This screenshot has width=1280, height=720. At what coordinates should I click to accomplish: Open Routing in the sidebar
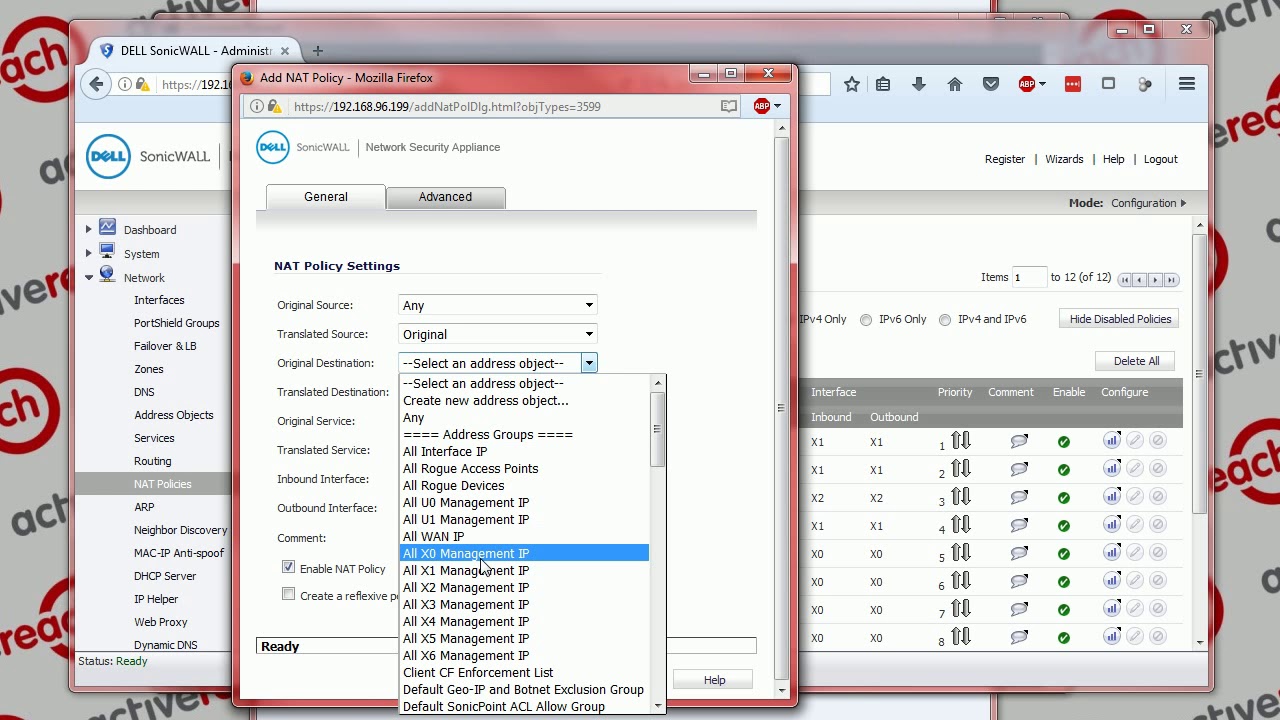(x=153, y=461)
